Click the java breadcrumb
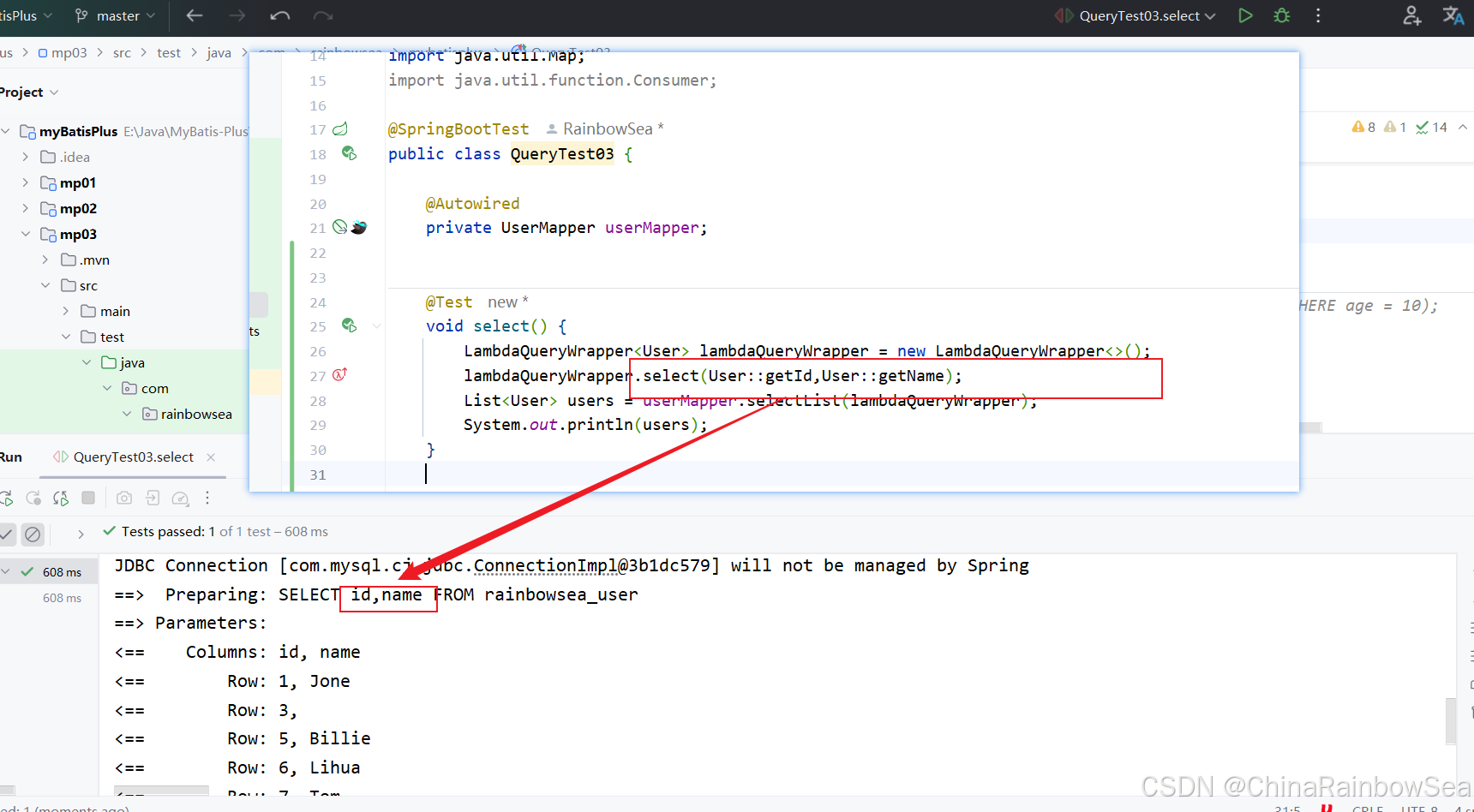Viewport: 1474px width, 812px height. click(x=219, y=52)
